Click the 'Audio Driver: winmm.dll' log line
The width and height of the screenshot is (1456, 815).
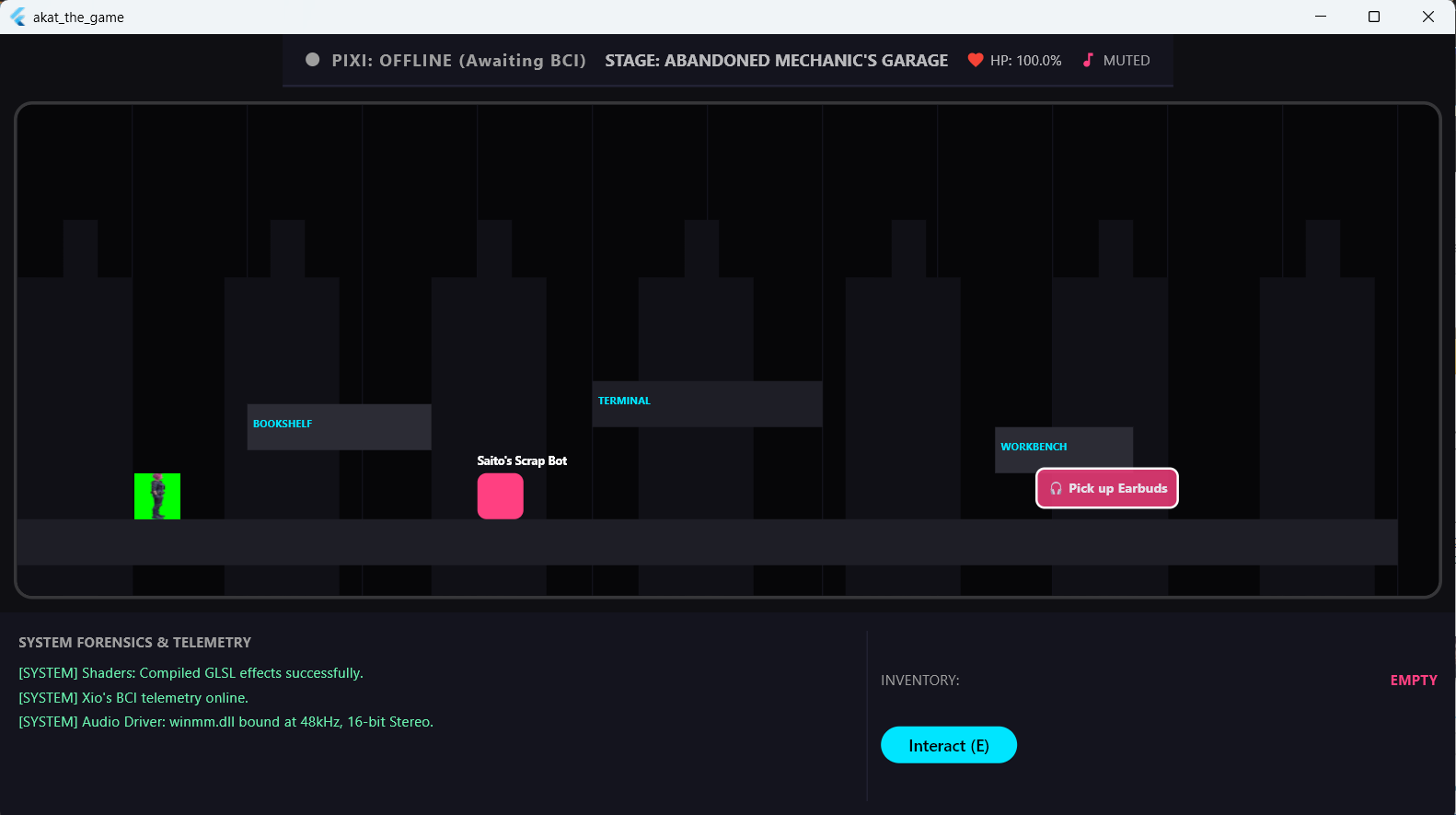226,722
